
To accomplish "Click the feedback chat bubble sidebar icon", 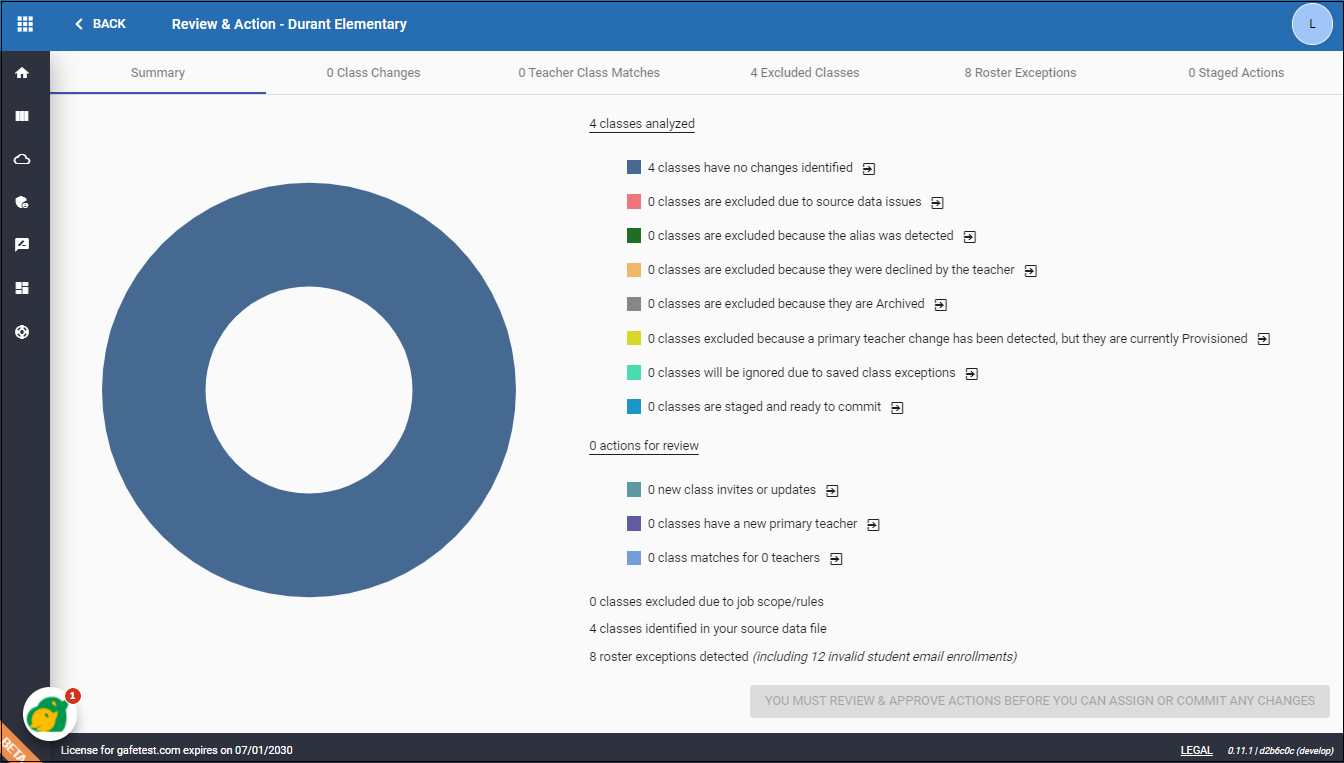I will (x=22, y=245).
